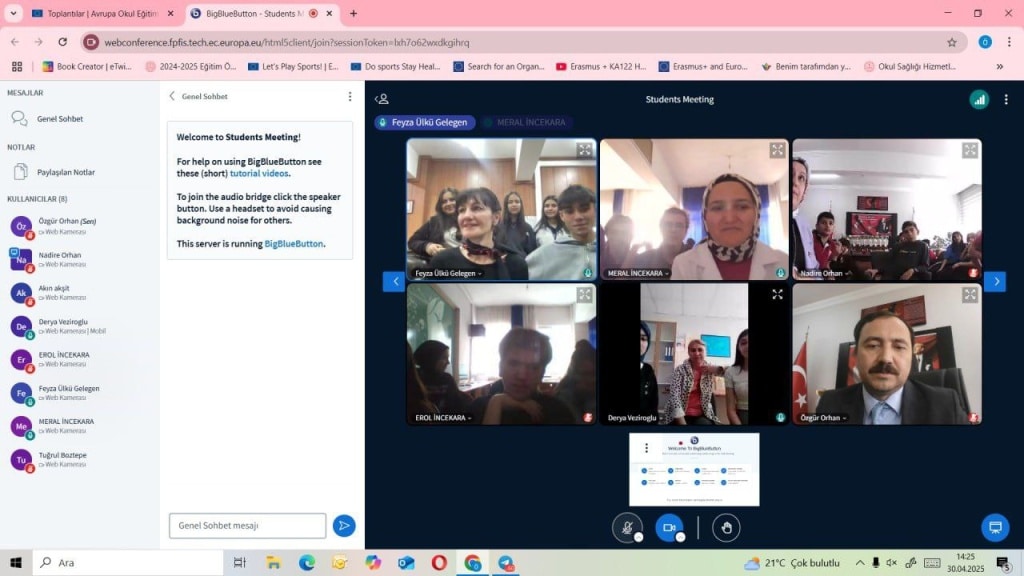Toggle webcam sharing button

(669, 527)
